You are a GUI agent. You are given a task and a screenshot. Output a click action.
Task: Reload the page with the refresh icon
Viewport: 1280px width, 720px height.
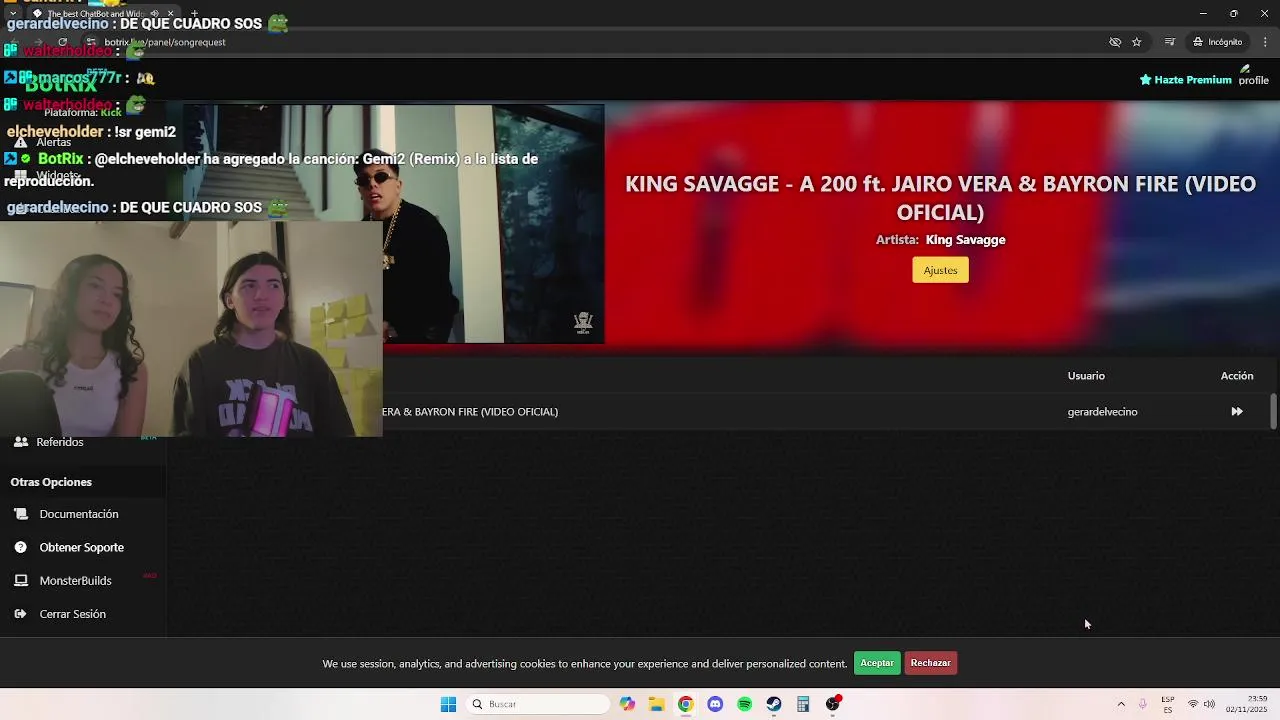coord(62,42)
